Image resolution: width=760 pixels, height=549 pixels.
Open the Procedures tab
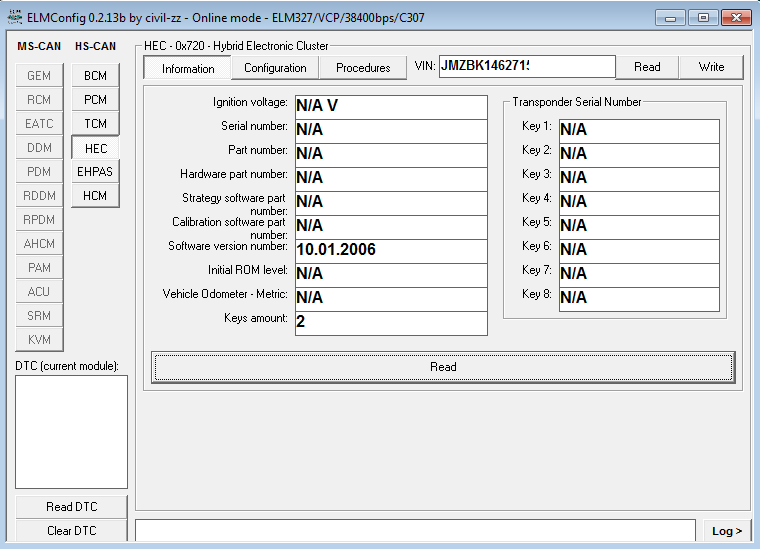click(x=363, y=68)
